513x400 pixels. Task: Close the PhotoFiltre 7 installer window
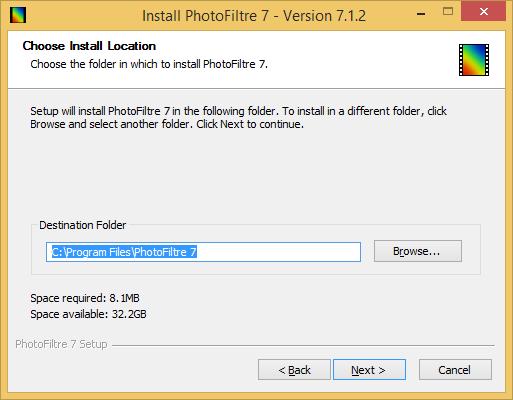point(484,12)
